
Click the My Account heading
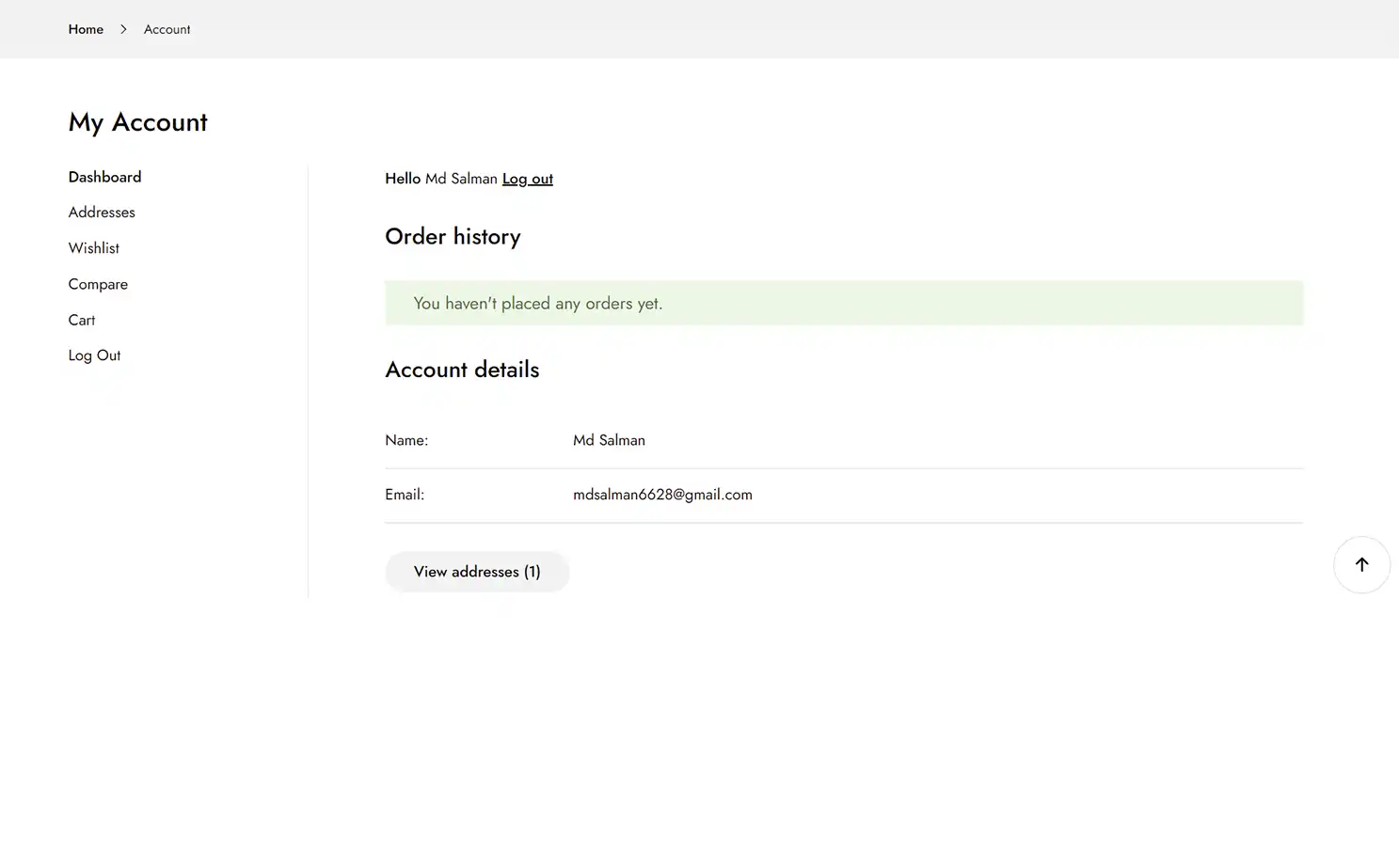(137, 122)
